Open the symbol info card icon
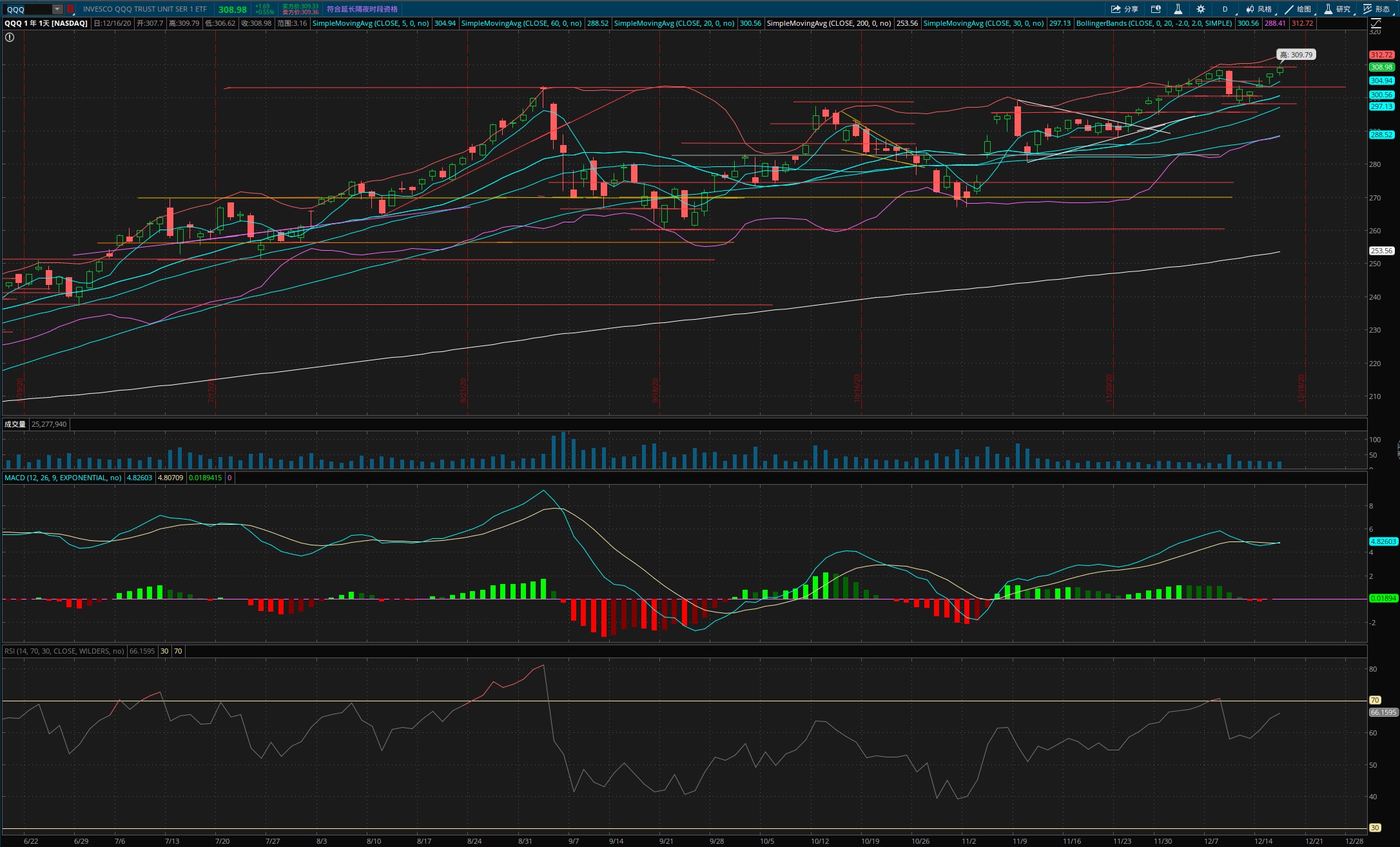The image size is (1400, 847). click(1156, 9)
